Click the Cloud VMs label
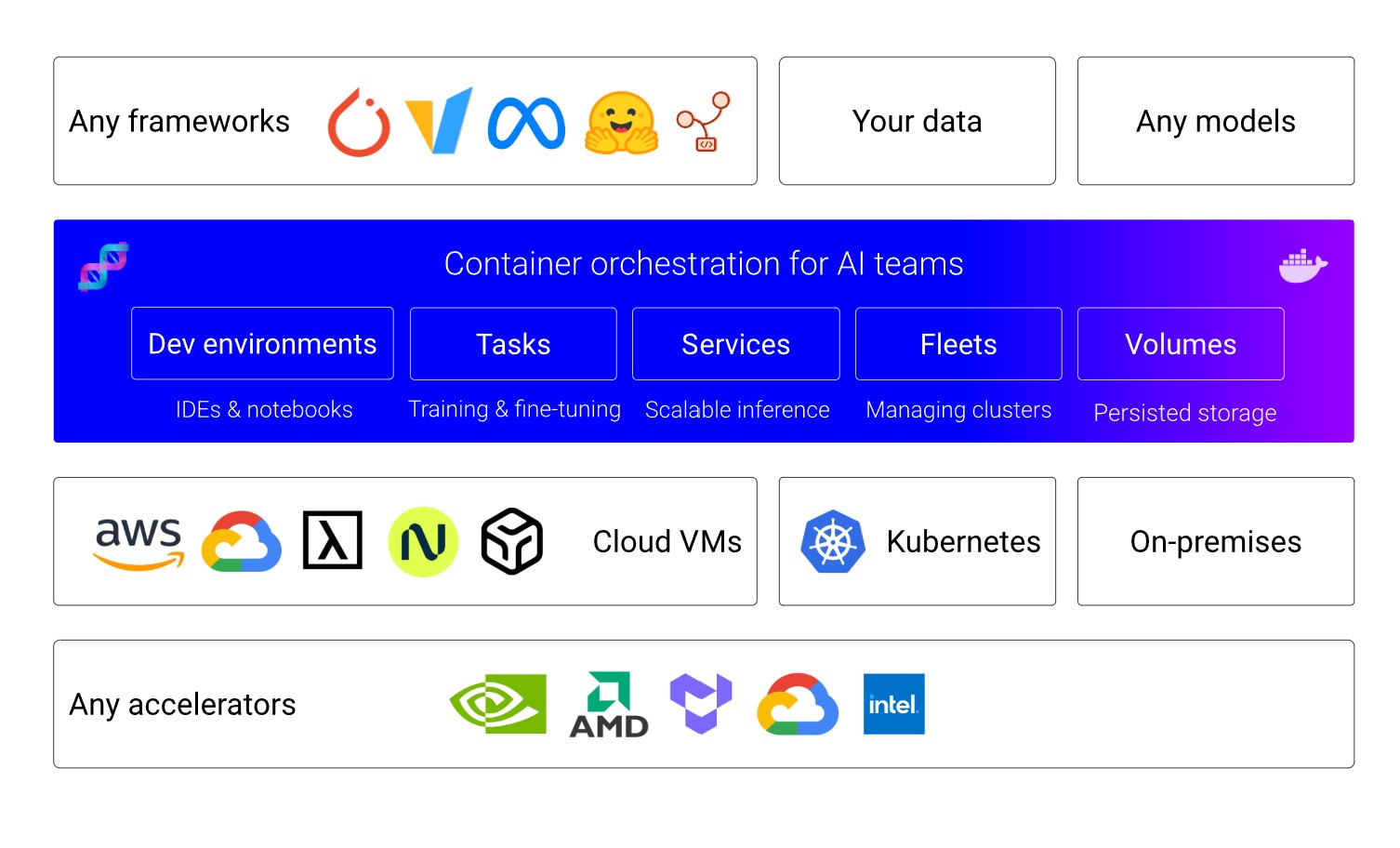 [667, 541]
